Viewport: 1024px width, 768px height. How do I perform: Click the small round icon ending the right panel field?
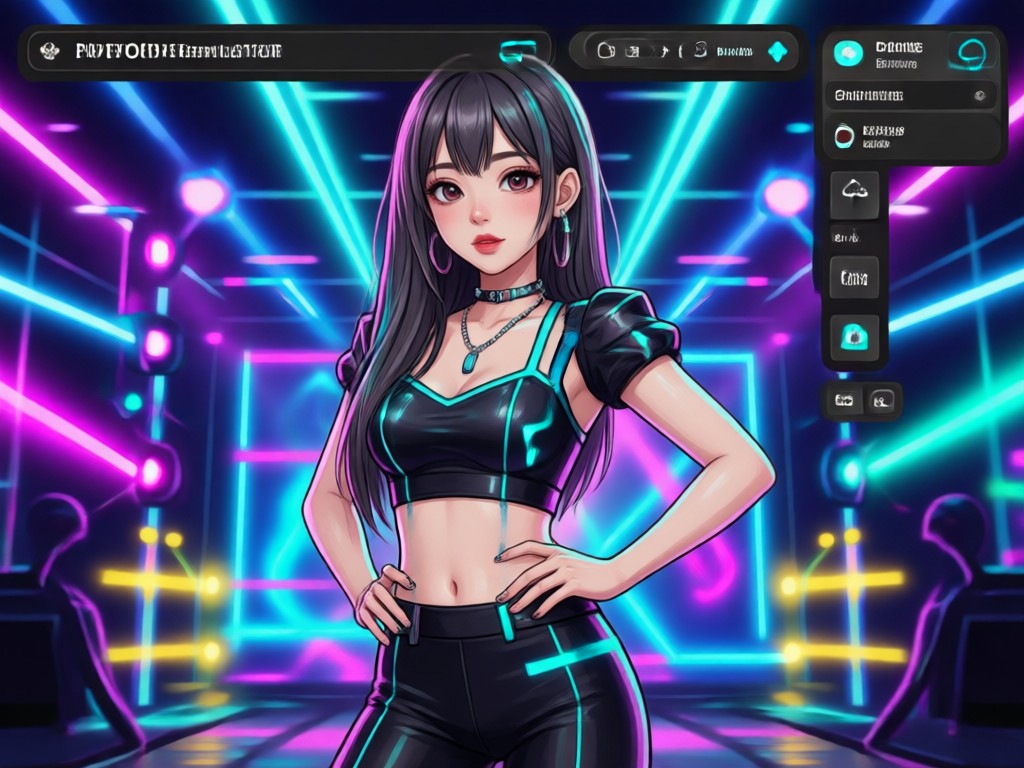(x=980, y=96)
